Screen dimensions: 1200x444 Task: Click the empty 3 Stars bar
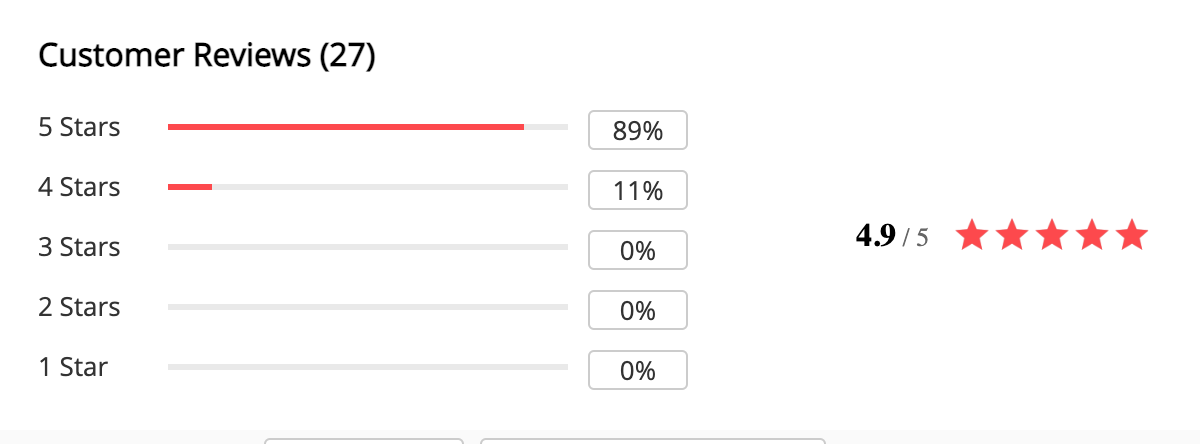tap(368, 247)
